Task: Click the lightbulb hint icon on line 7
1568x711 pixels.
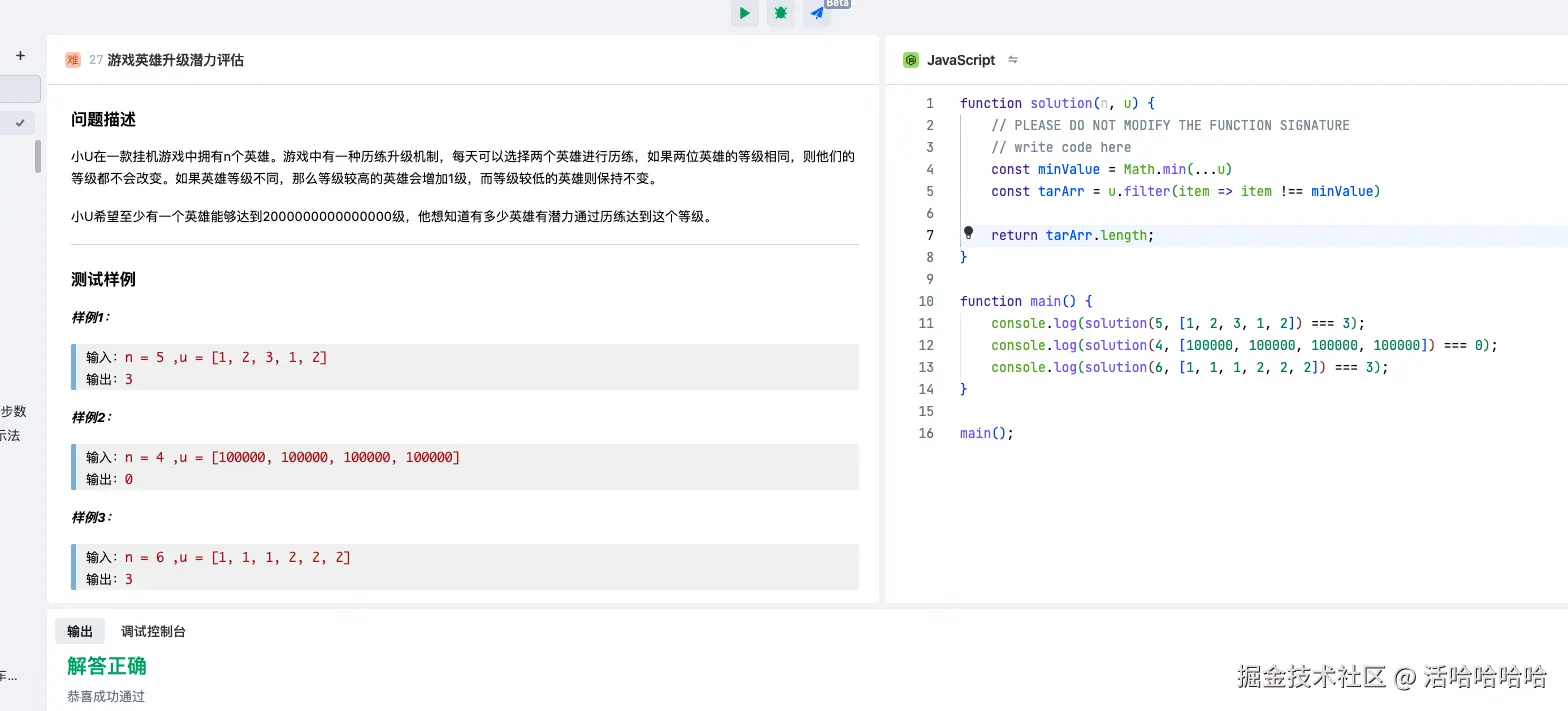Action: 968,234
